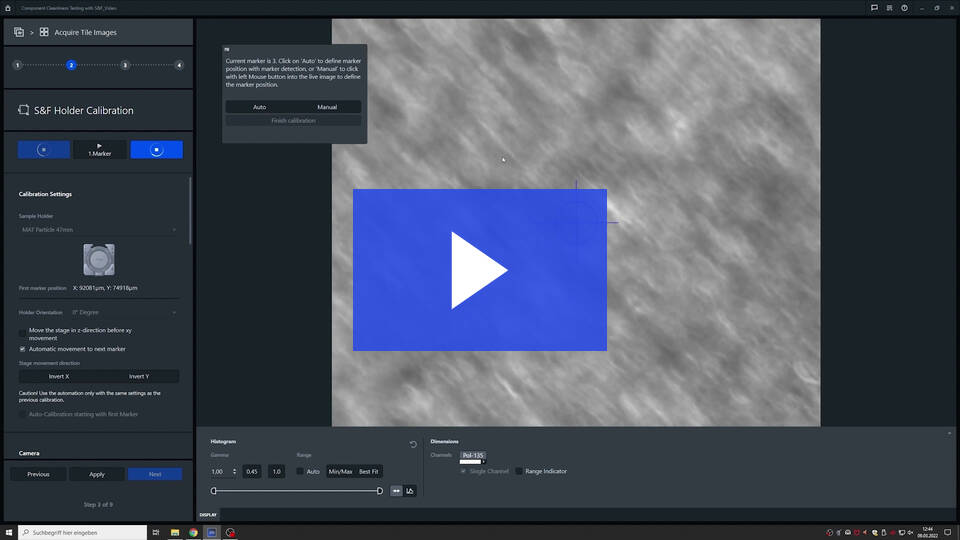960x540 pixels.
Task: Click the left blue calibration start button
Action: (x=43, y=149)
